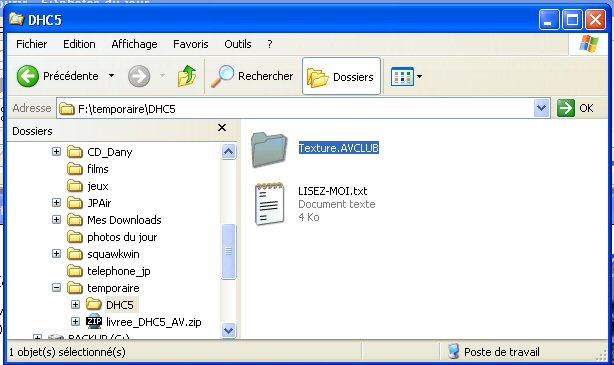Open the Précédente history dropdown arrow
614x365 pixels.
tap(112, 76)
